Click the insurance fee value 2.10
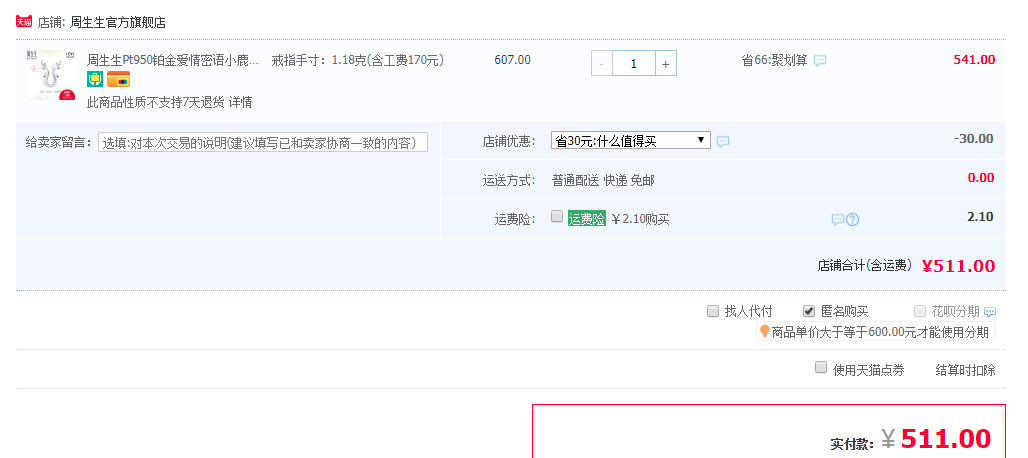Image resolution: width=1028 pixels, height=458 pixels. click(x=980, y=217)
